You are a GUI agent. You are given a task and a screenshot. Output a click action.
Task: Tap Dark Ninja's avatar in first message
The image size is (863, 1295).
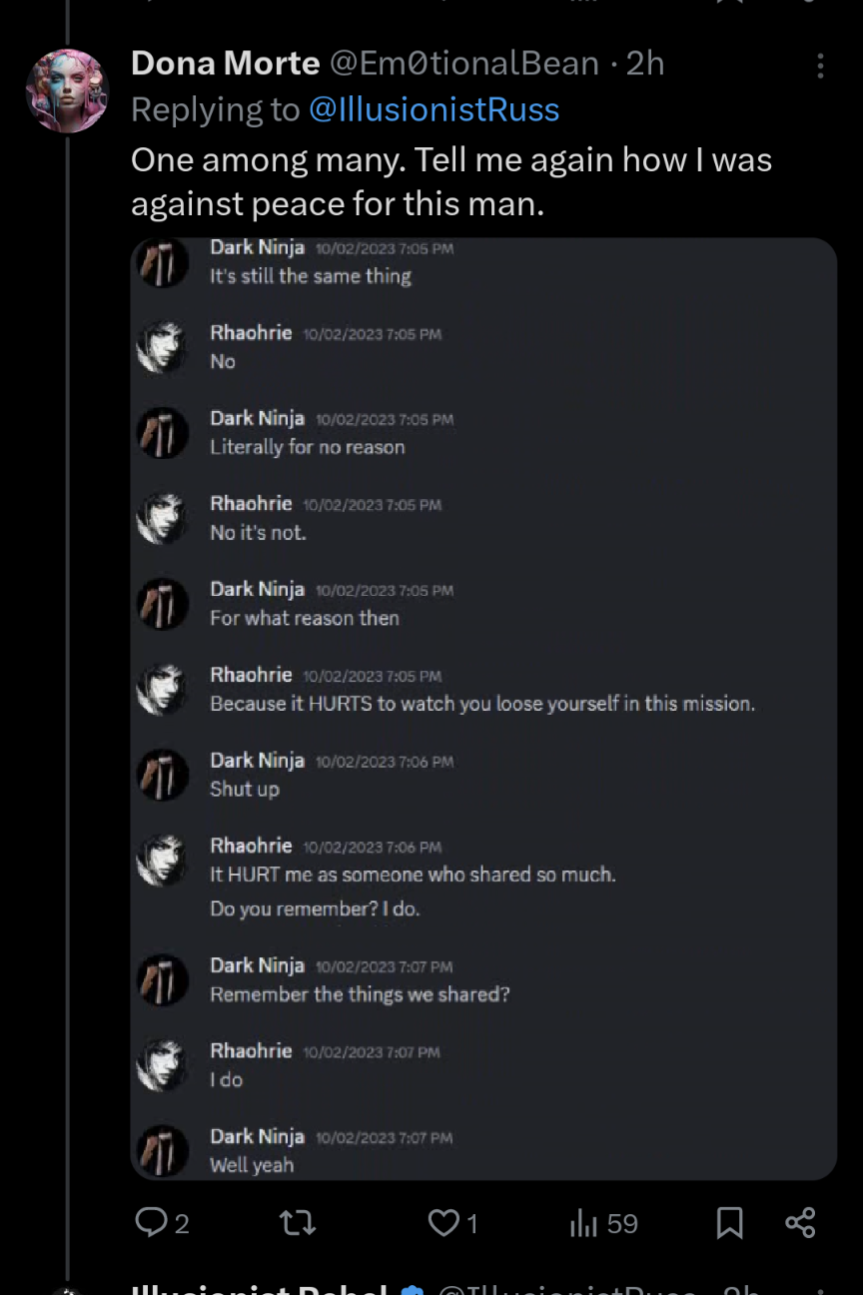pyautogui.click(x=163, y=264)
